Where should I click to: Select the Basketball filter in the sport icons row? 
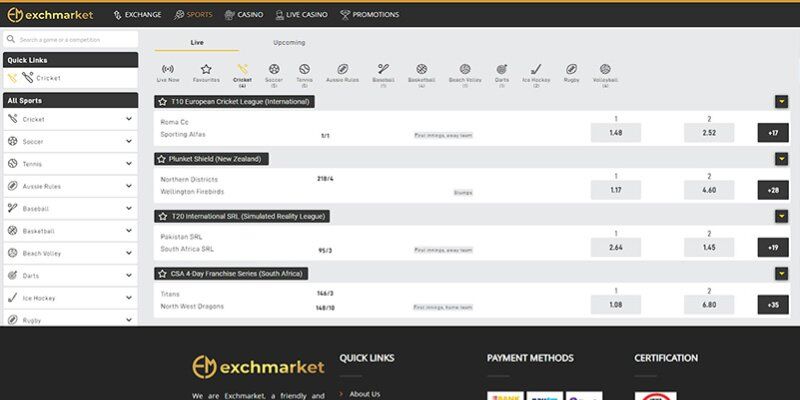(x=421, y=75)
